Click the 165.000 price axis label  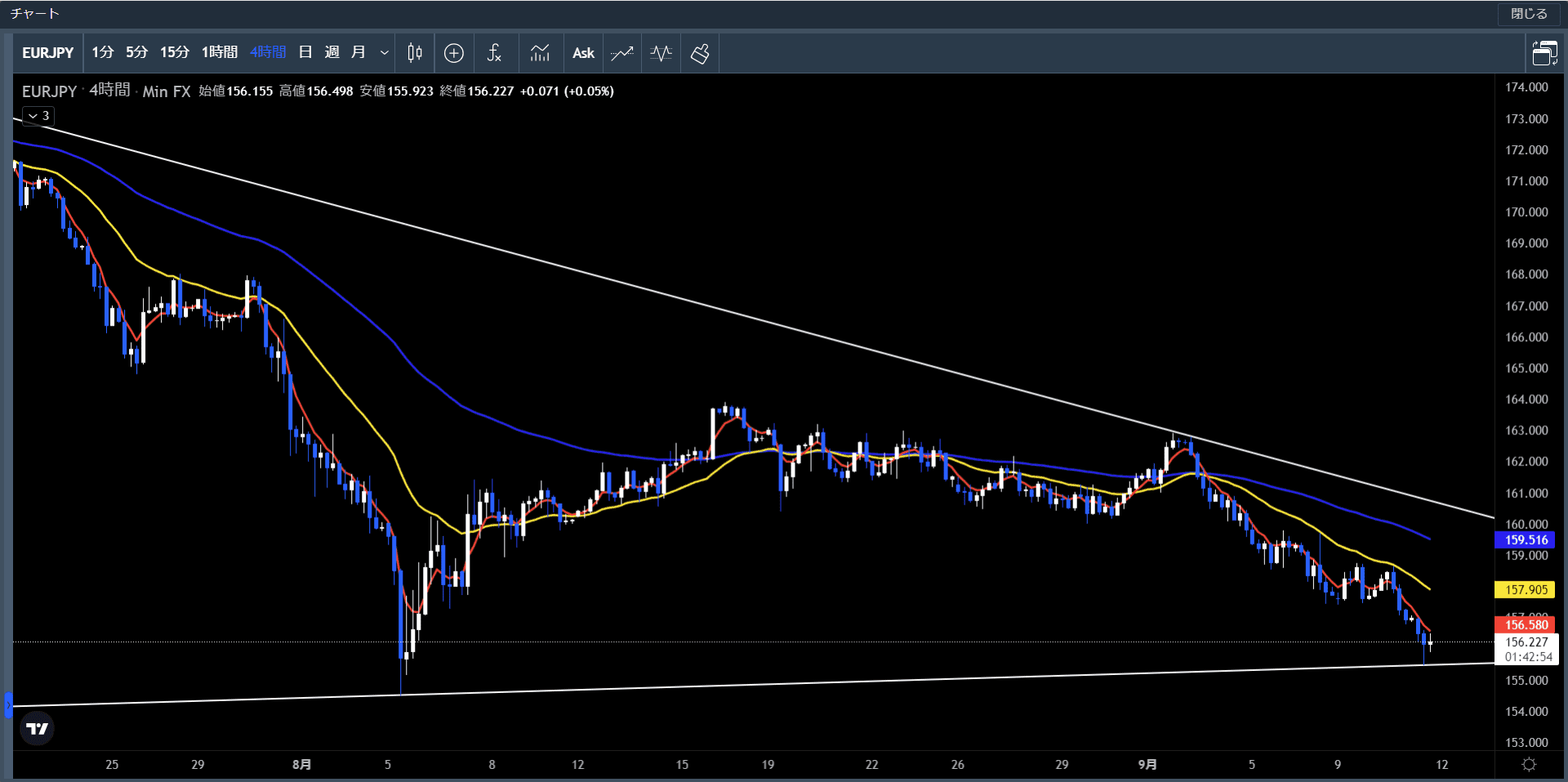(1526, 368)
